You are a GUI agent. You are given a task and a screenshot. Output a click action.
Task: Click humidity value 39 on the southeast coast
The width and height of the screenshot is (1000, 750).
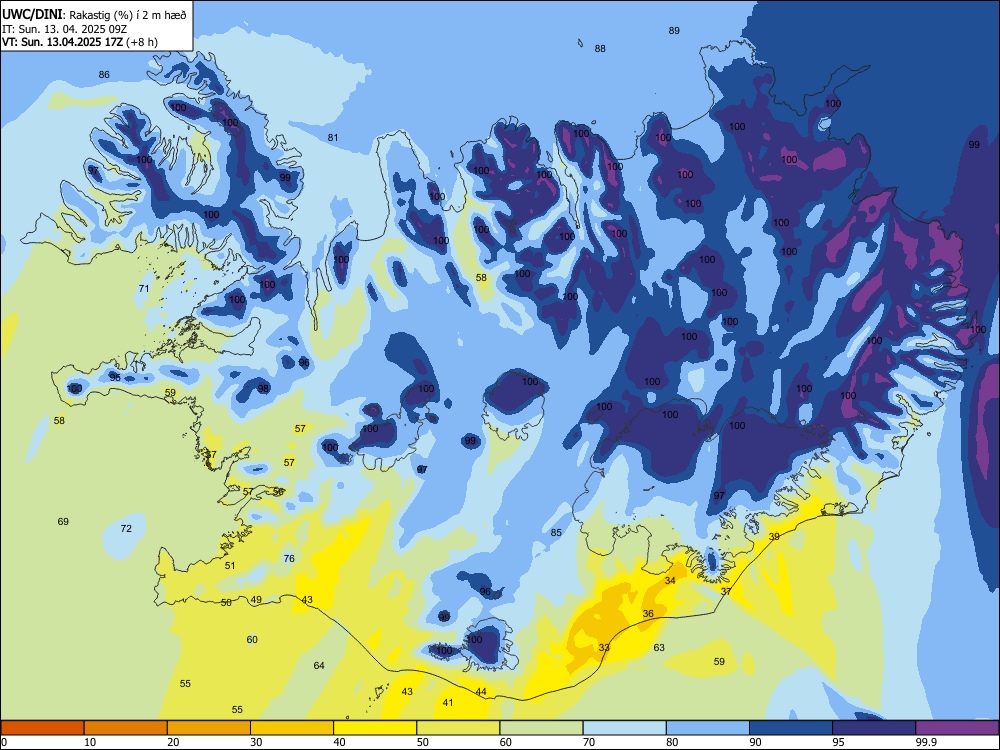pyautogui.click(x=774, y=536)
